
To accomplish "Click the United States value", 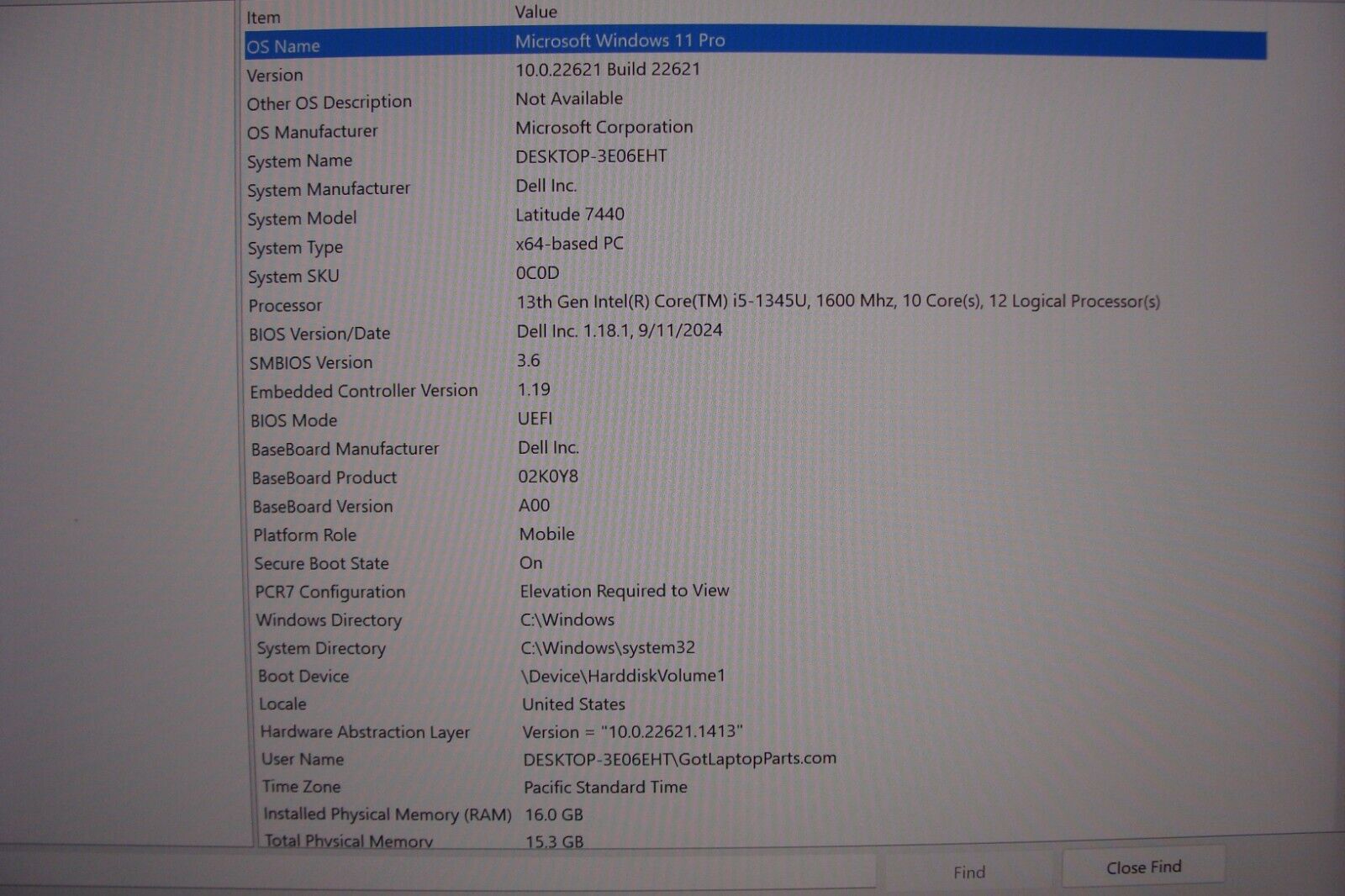I will [574, 704].
